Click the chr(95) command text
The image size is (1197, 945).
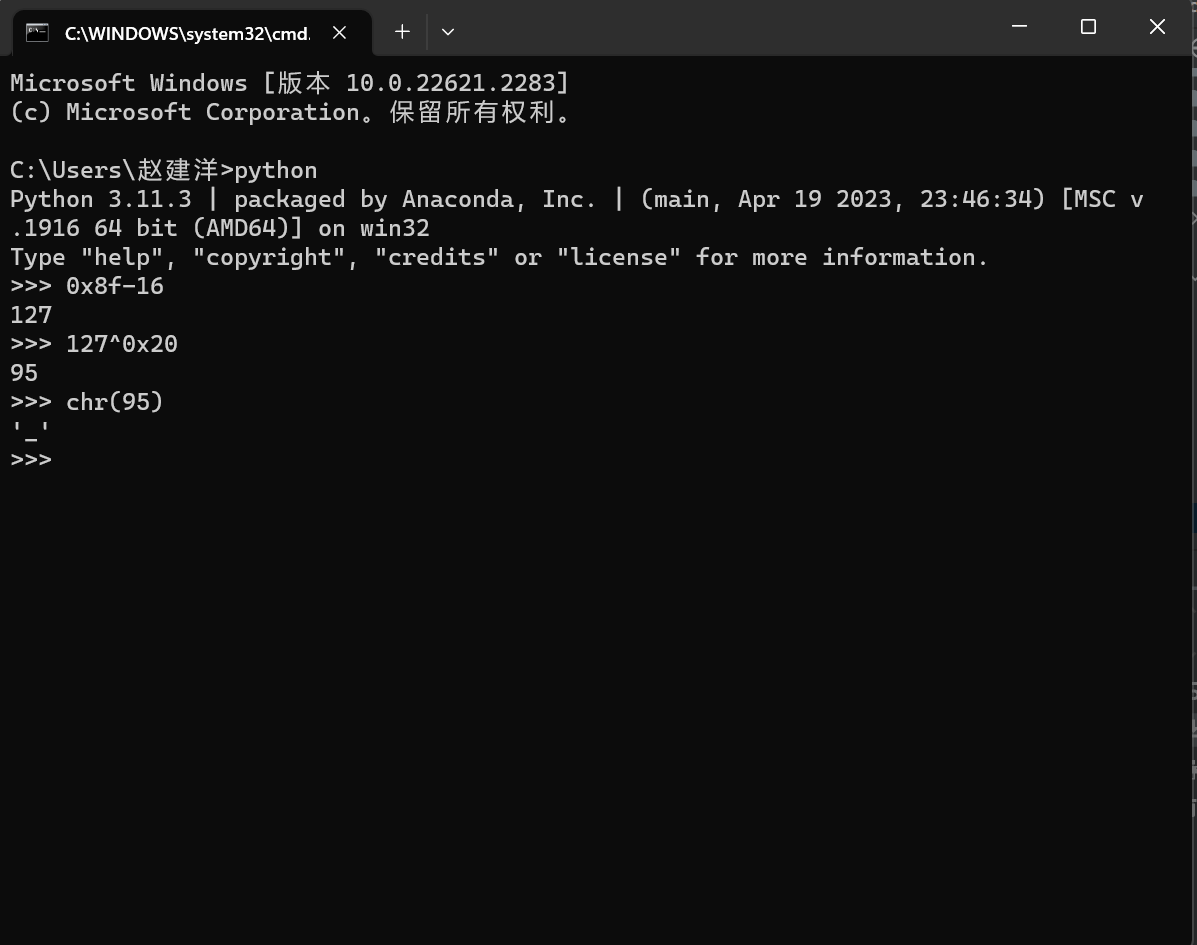pyautogui.click(x=114, y=402)
